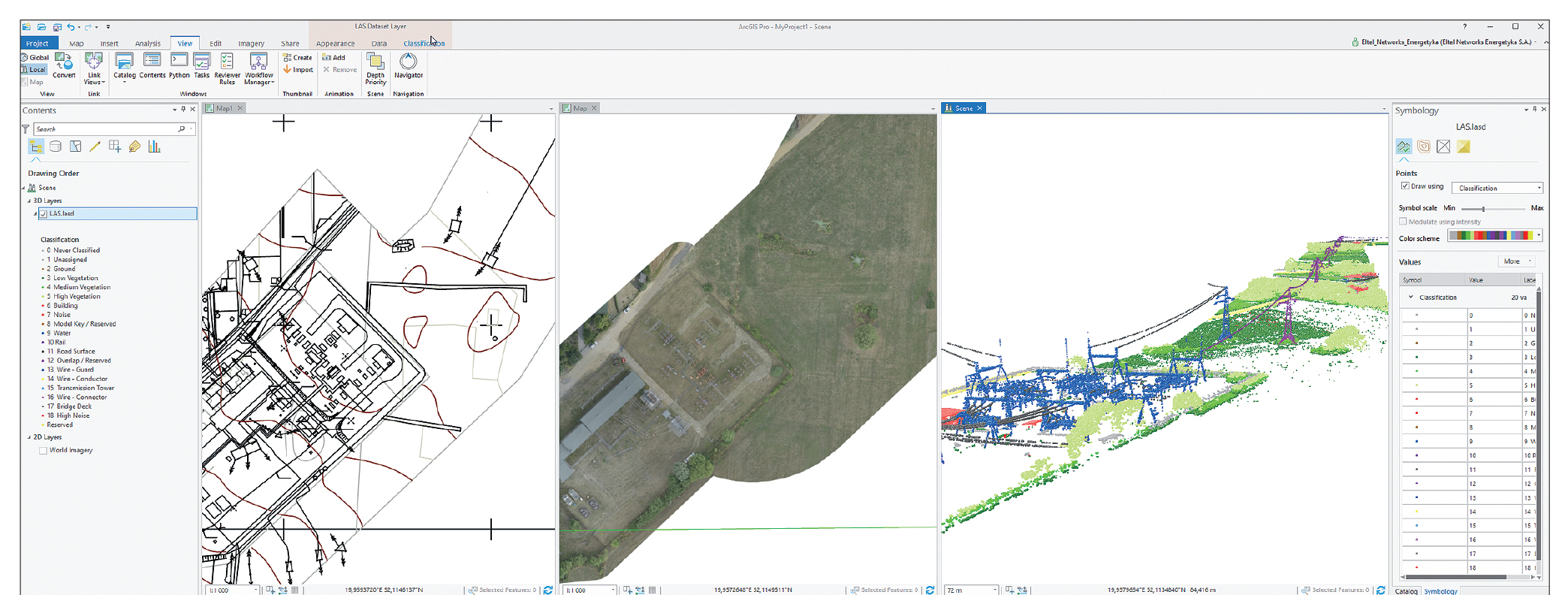Toggle the Navigator control
This screenshot has height=595, width=1568.
tap(409, 65)
